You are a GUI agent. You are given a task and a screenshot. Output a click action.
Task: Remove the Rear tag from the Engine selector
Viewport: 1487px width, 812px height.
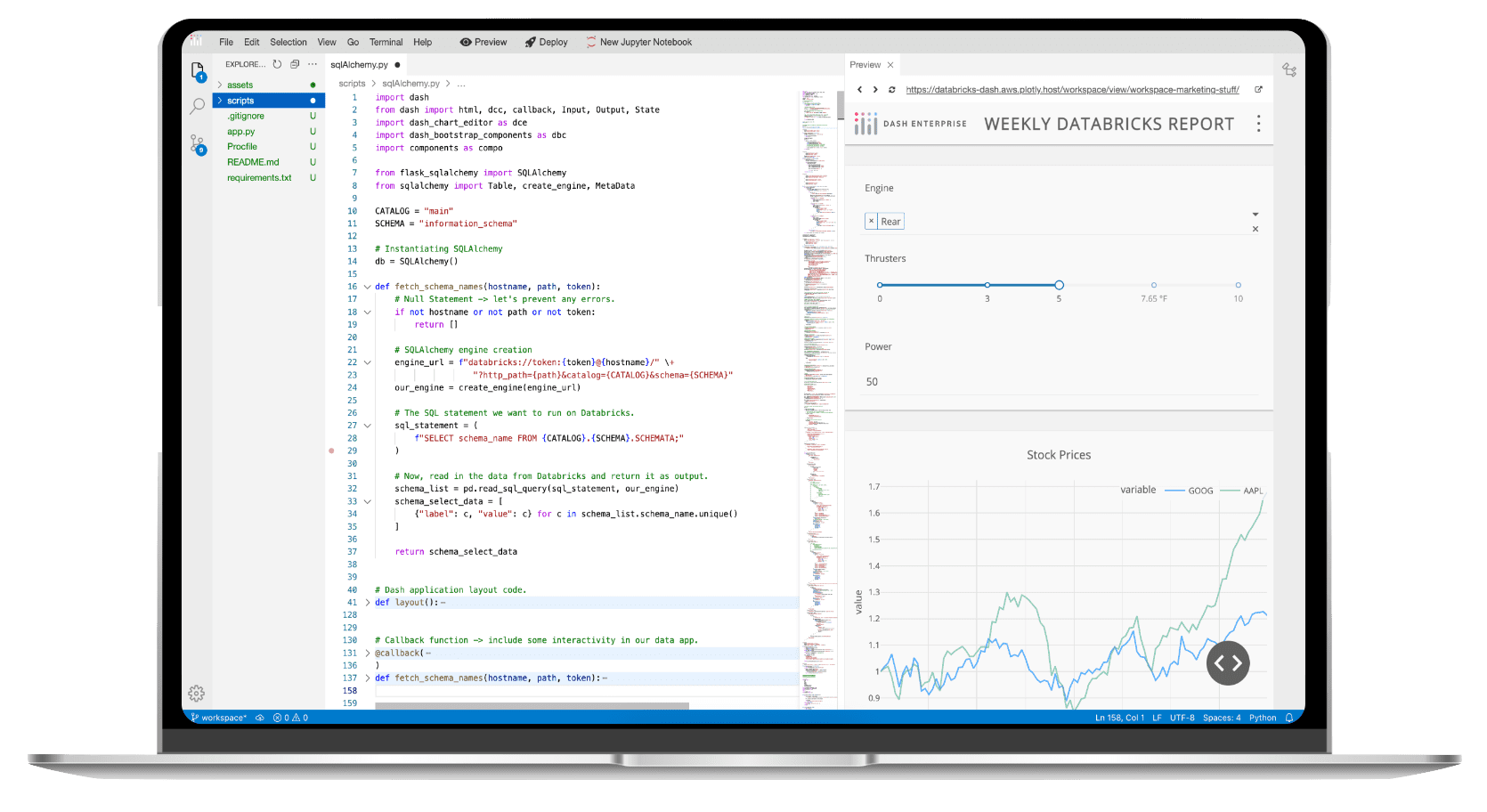[x=871, y=220]
